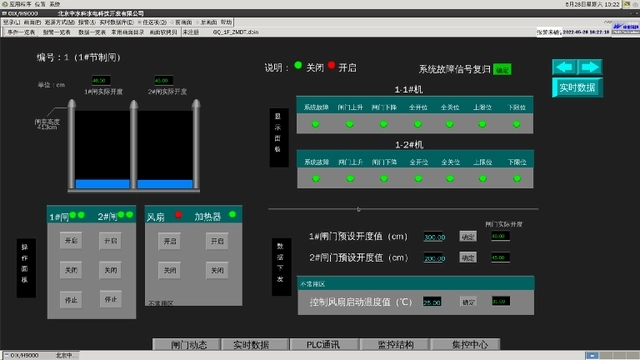The image size is (640, 360).
Task: Click 确定 beside 控制风扇启动温度值
Action: (x=468, y=302)
